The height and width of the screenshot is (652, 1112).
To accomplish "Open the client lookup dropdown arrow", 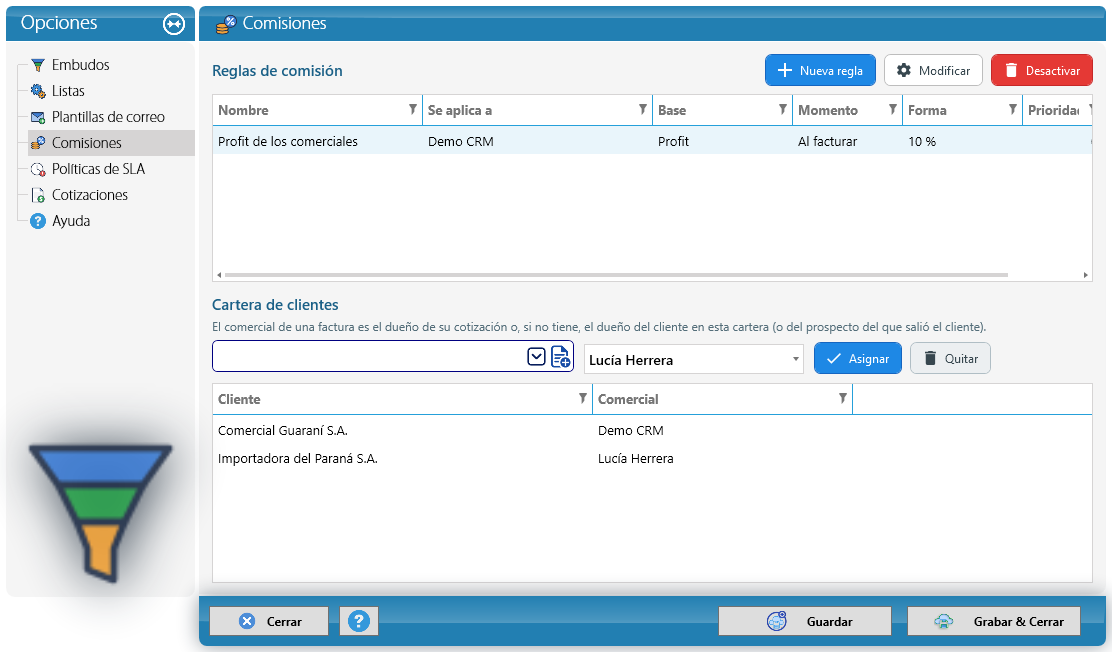I will pyautogui.click(x=536, y=357).
